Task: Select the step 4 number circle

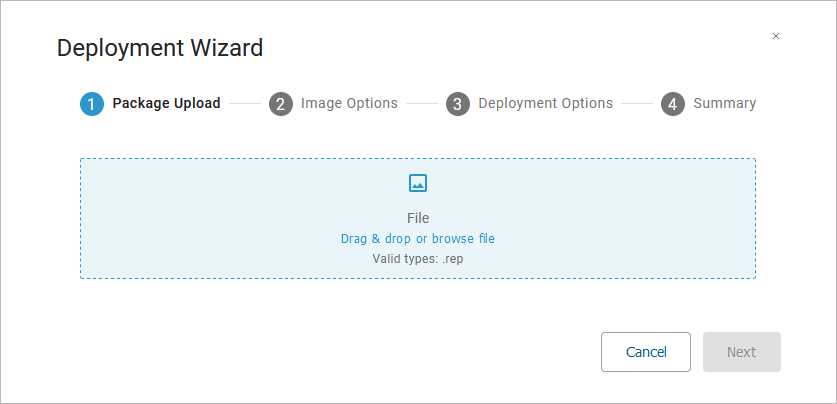Action: 673,104
